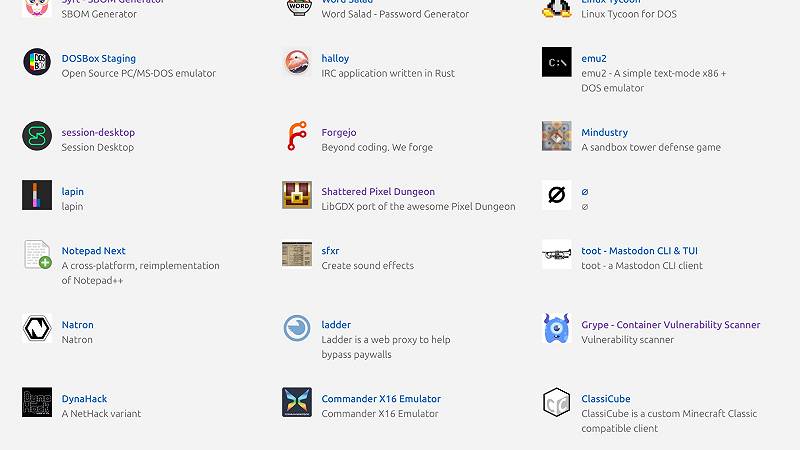This screenshot has height=450, width=800.
Task: Click the sfxr app thumbnail
Action: point(297,254)
